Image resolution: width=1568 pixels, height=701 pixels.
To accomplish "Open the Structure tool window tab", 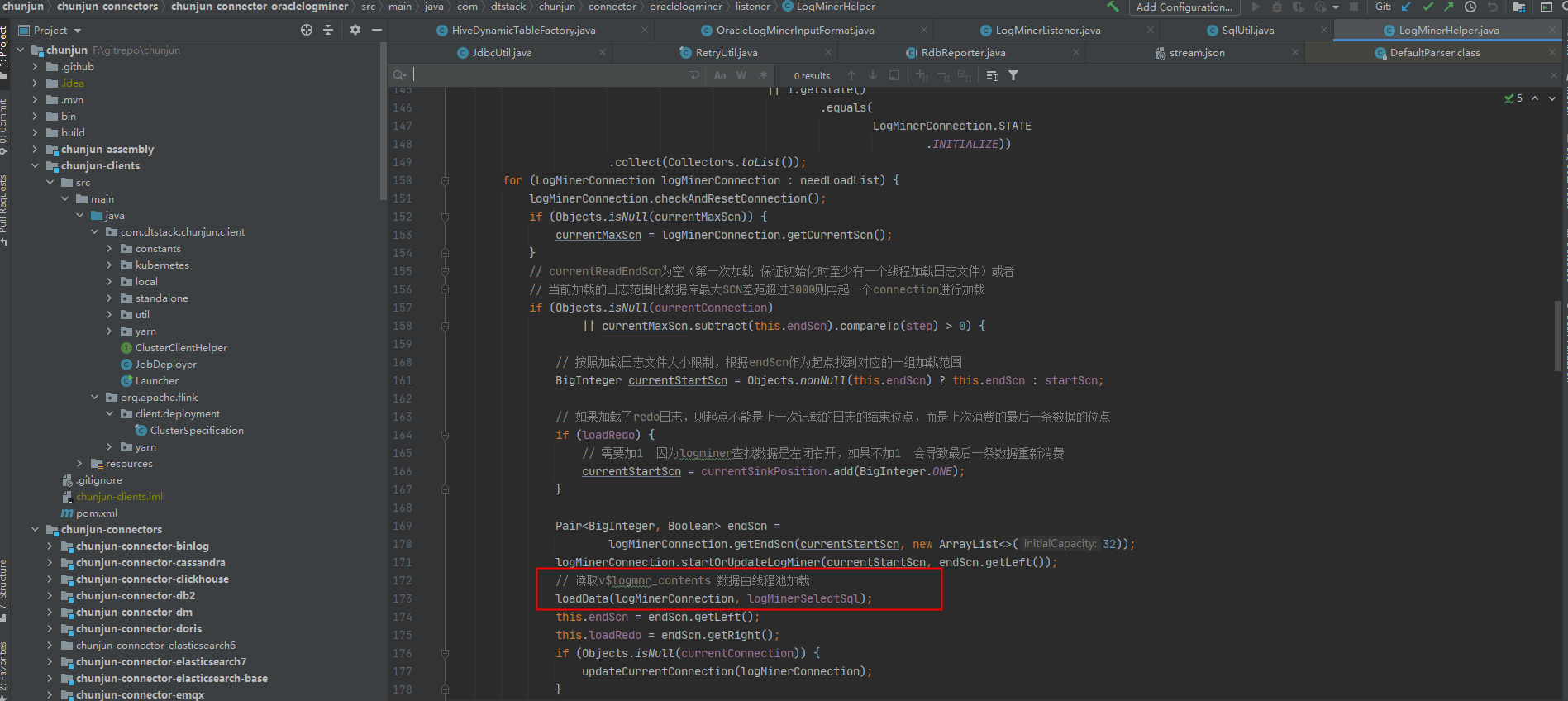I will pyautogui.click(x=4, y=589).
